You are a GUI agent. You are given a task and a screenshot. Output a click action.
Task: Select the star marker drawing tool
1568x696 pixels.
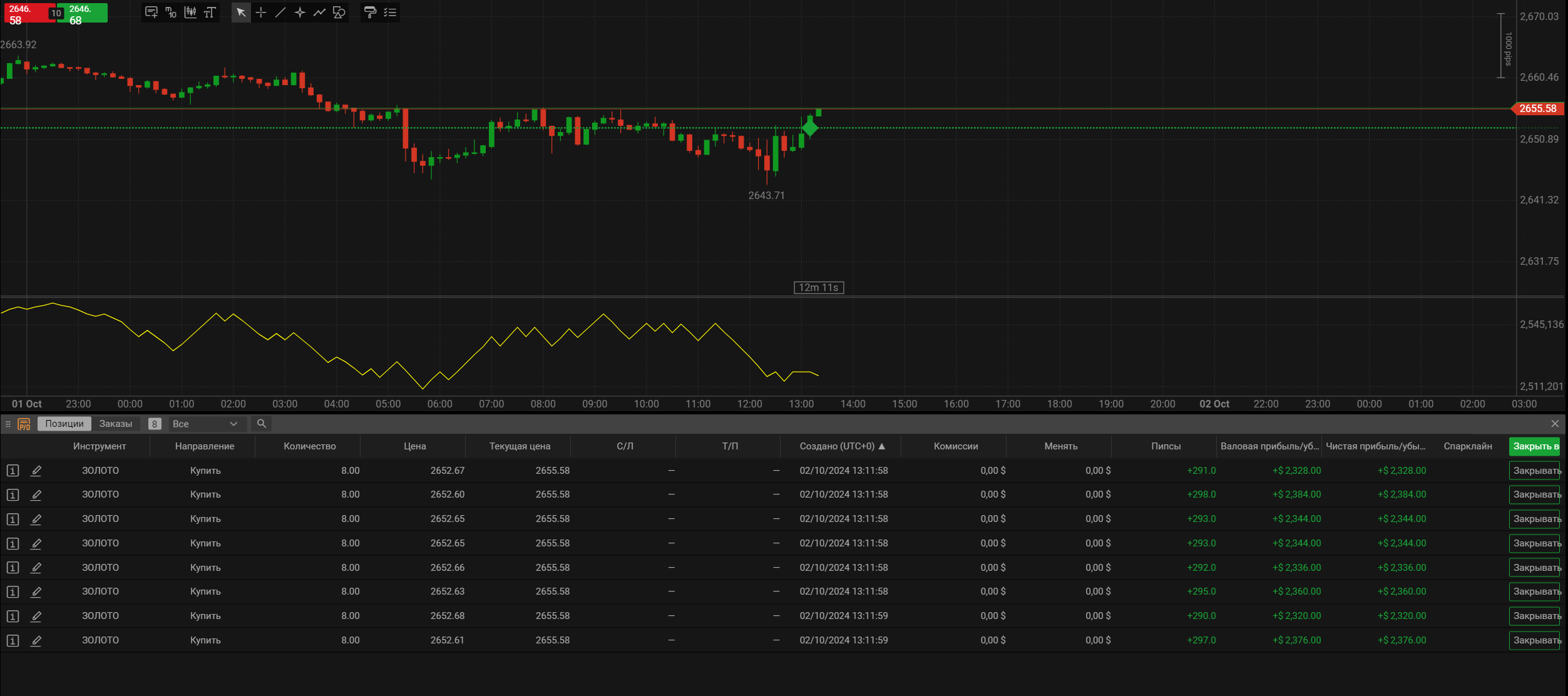[x=300, y=13]
